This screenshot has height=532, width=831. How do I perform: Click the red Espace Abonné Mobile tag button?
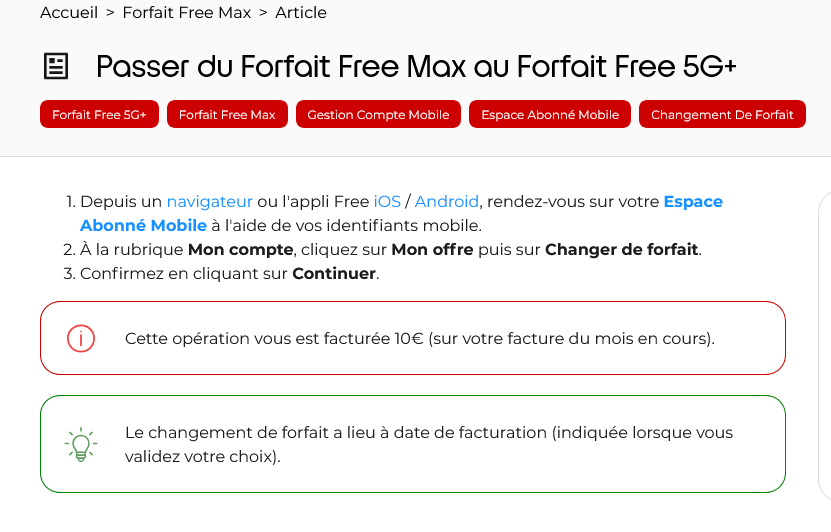tap(550, 115)
